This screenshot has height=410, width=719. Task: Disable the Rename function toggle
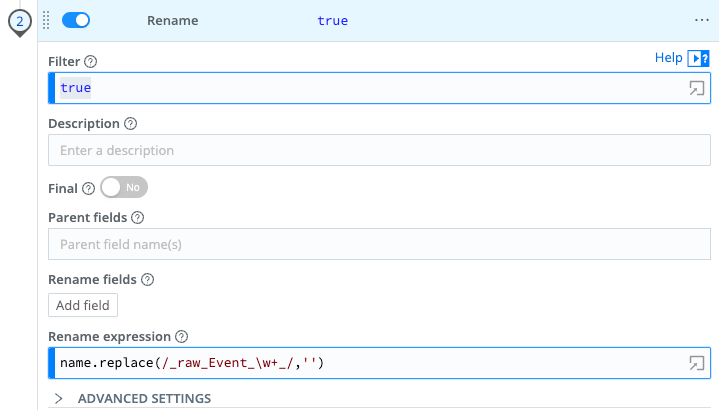point(76,20)
